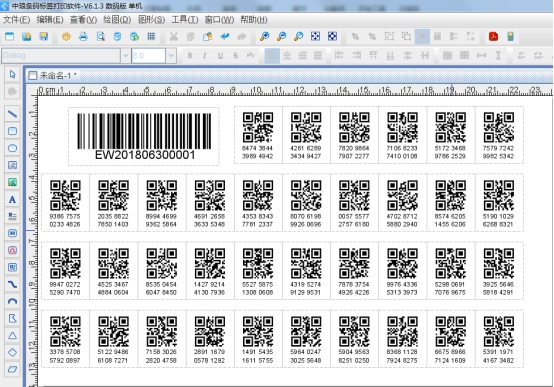
Task: Click the red PDF export icon
Action: [x=493, y=36]
